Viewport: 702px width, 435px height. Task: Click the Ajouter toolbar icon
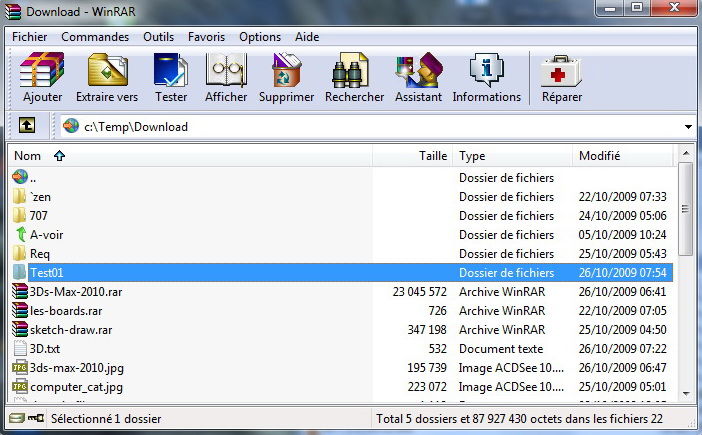(42, 70)
